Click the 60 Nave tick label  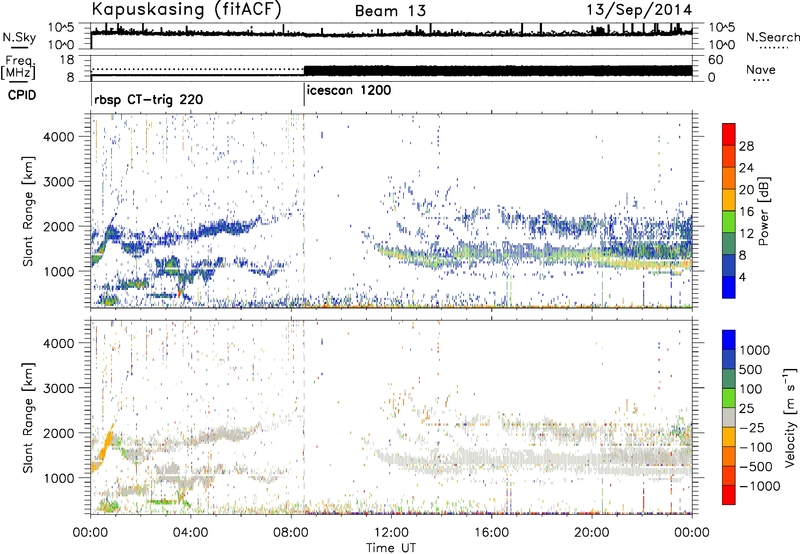[x=715, y=60]
